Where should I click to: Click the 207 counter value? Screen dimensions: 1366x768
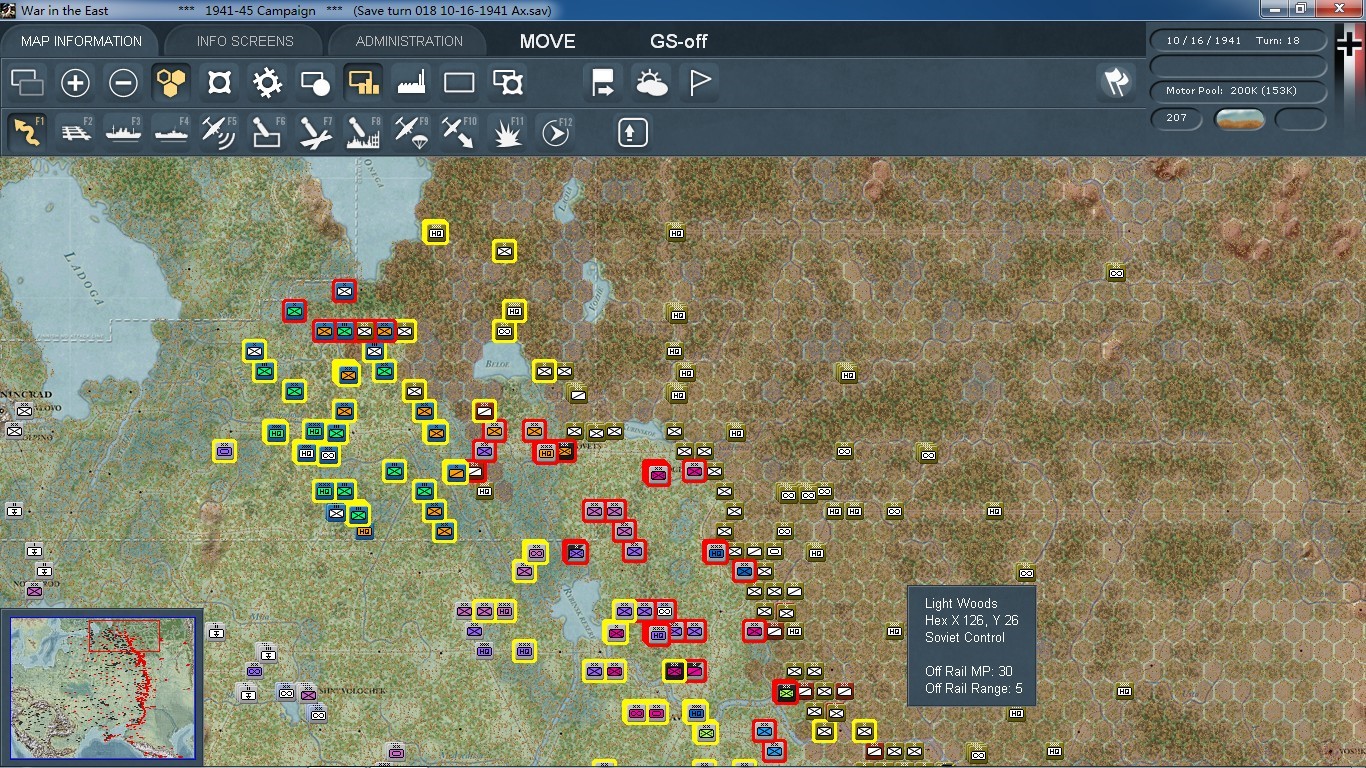tap(1176, 118)
